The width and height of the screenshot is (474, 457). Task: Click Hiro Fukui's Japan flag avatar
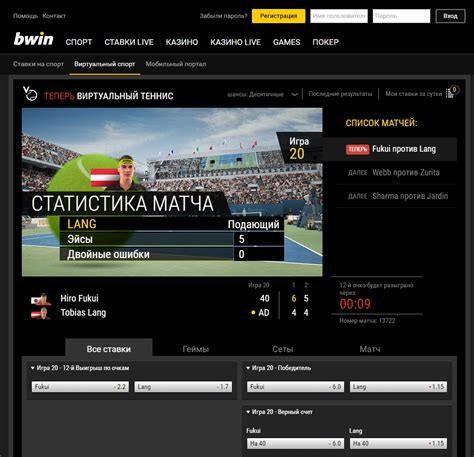[41, 299]
